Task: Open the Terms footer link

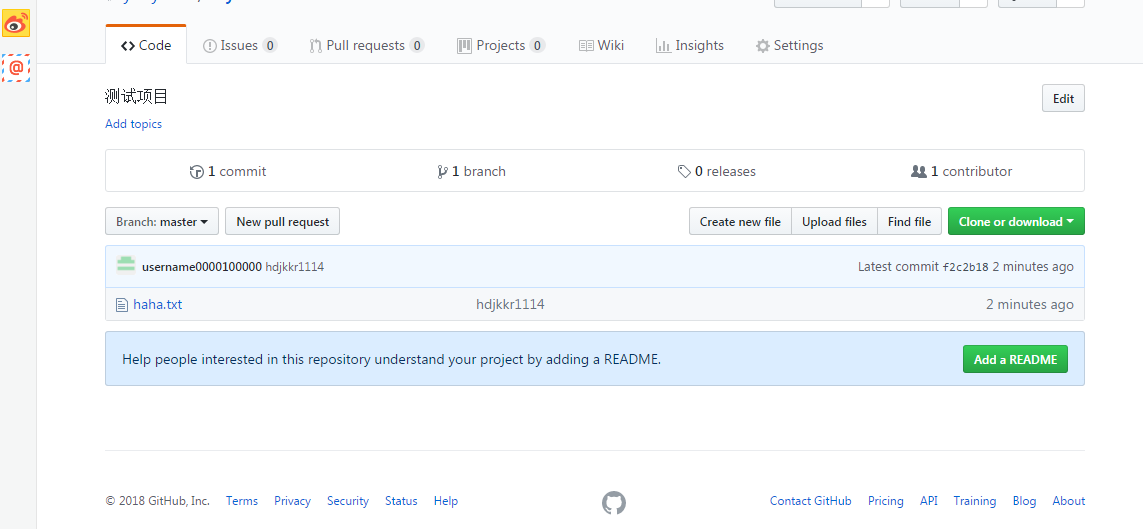Action: [x=242, y=501]
